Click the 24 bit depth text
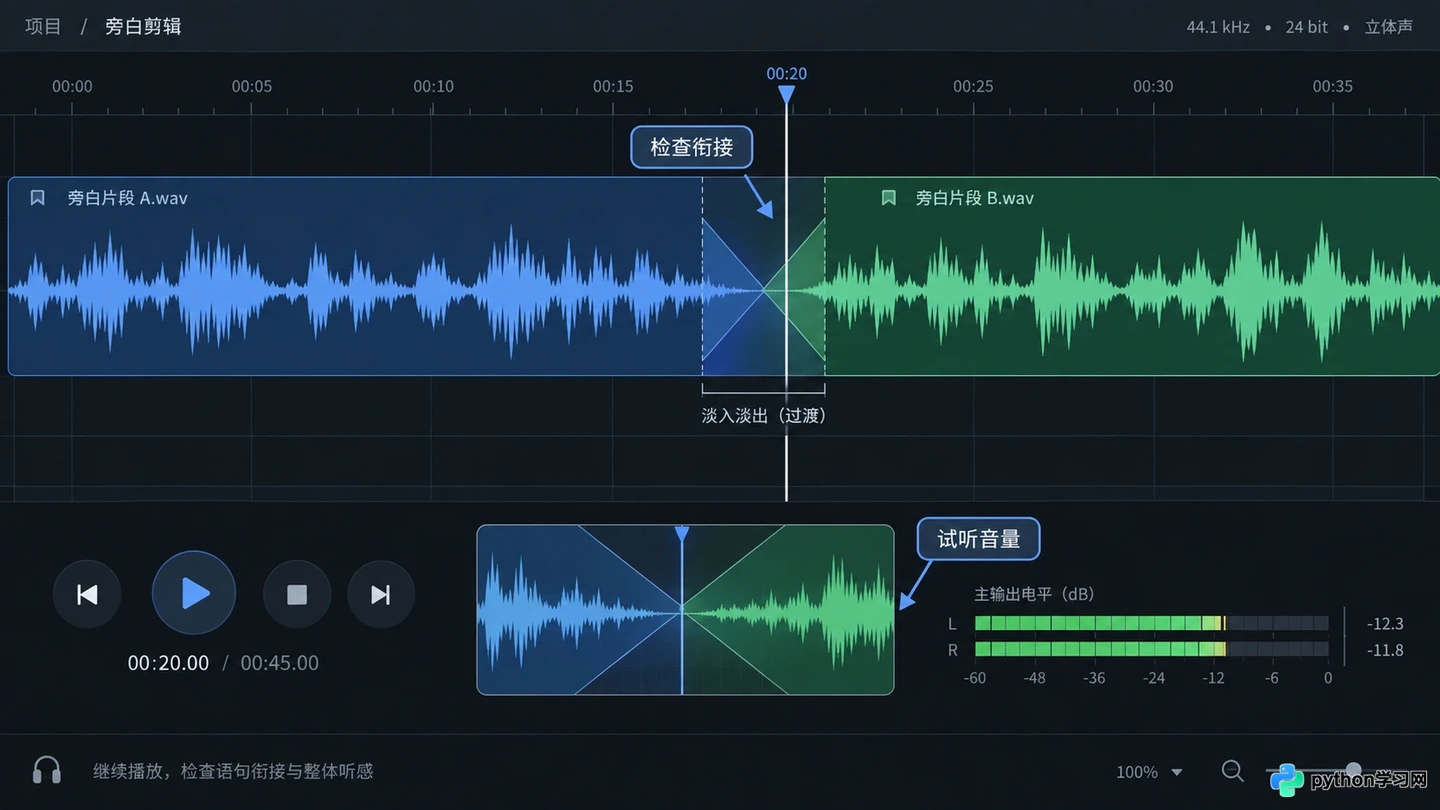The width and height of the screenshot is (1440, 810). pyautogui.click(x=1306, y=27)
